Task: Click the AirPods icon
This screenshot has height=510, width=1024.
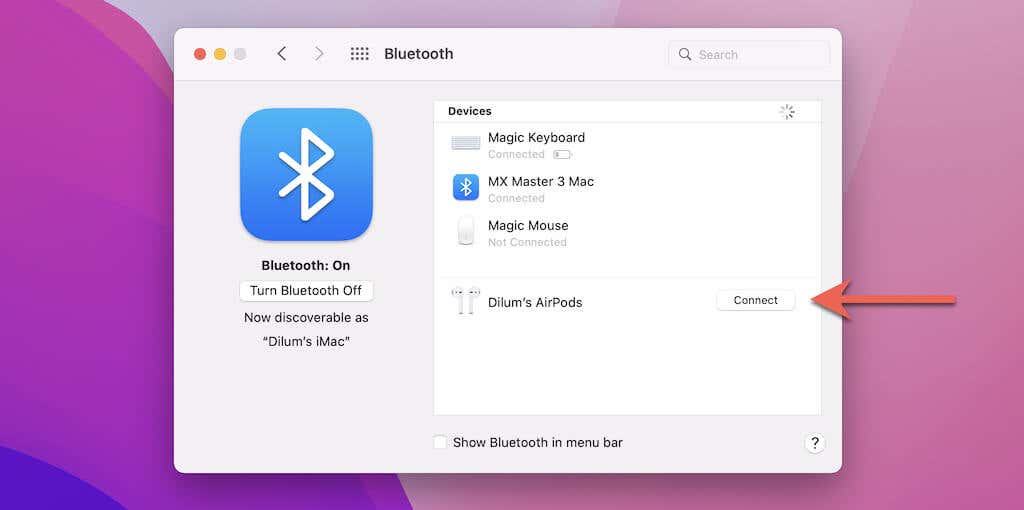Action: tap(466, 301)
